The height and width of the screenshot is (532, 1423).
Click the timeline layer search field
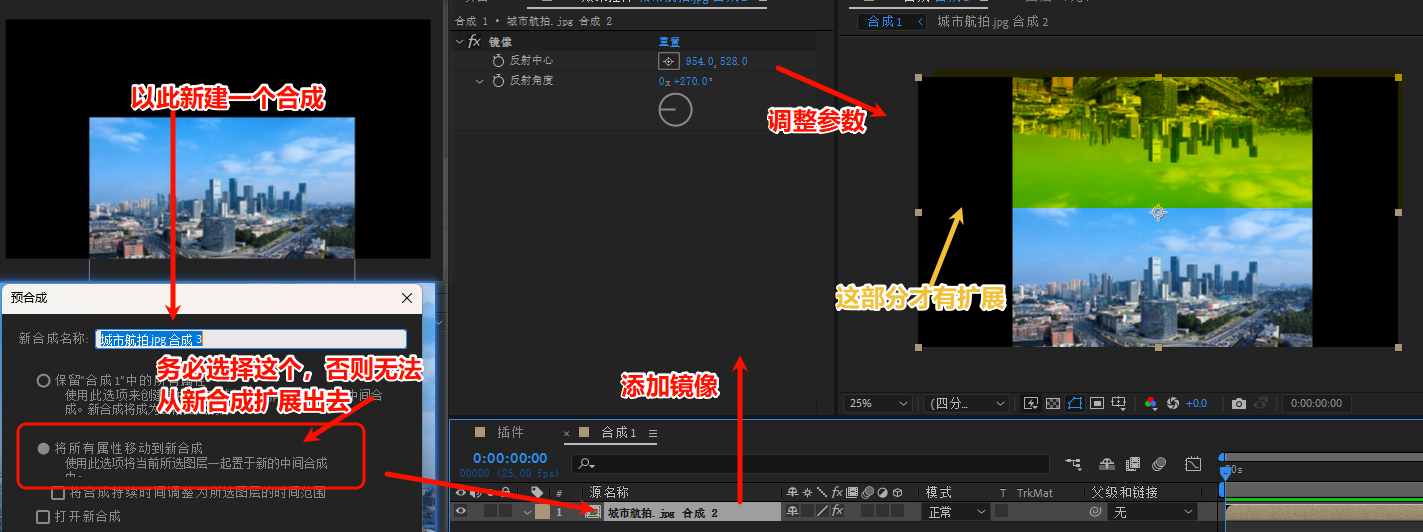(810, 464)
